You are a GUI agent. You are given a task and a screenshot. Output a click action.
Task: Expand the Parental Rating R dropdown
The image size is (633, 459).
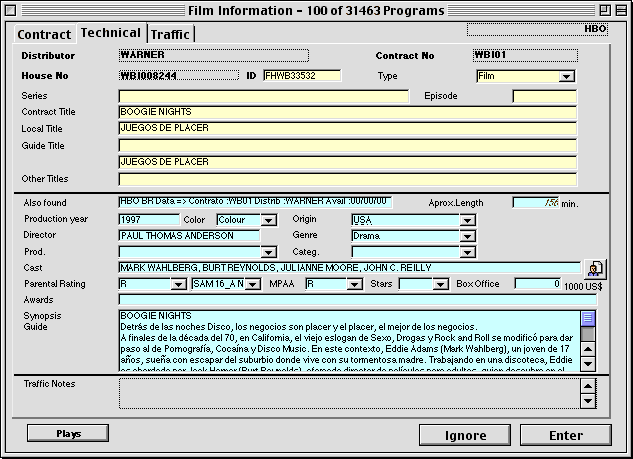point(178,284)
